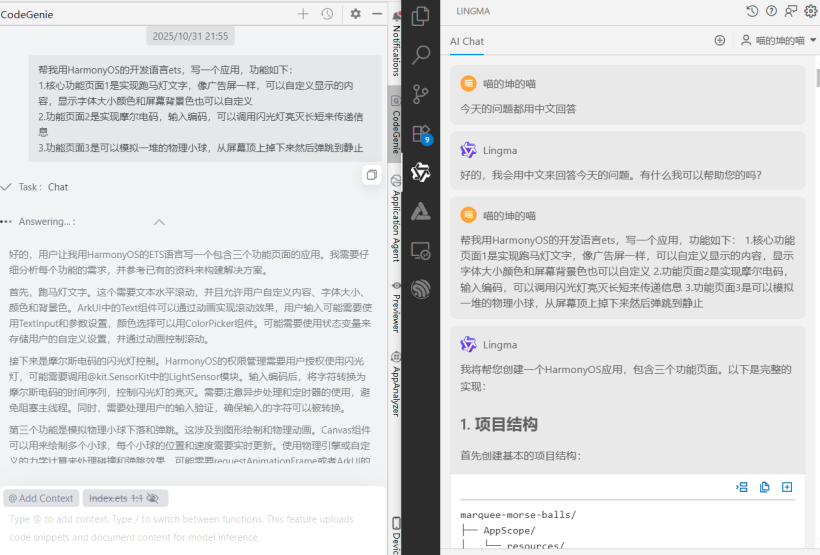Click the CodeGenie panel title
Screen dimensions: 820x555
coord(27,14)
